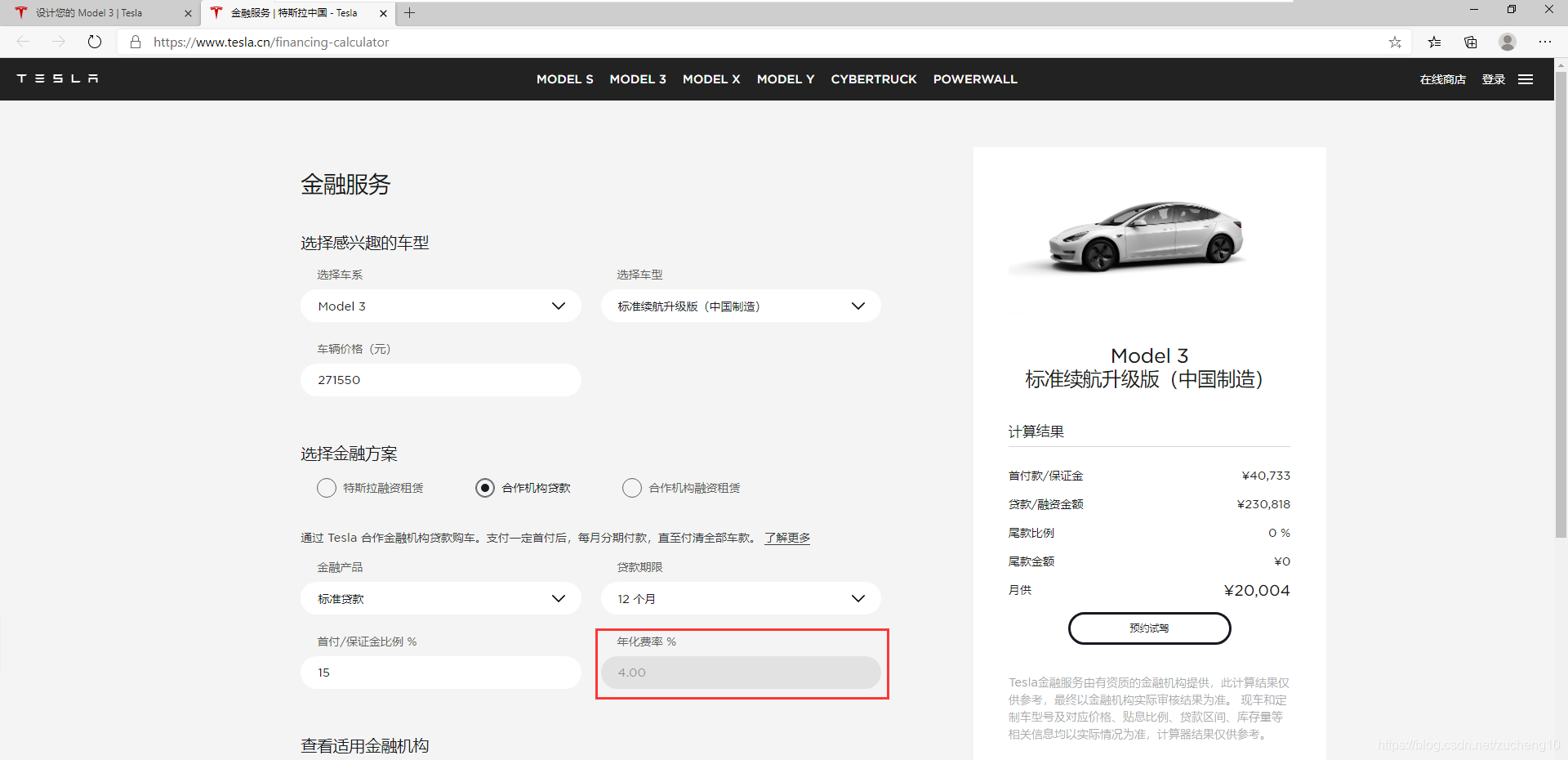
Task: Click the 查看适用金融机构 heading
Action: click(x=365, y=745)
